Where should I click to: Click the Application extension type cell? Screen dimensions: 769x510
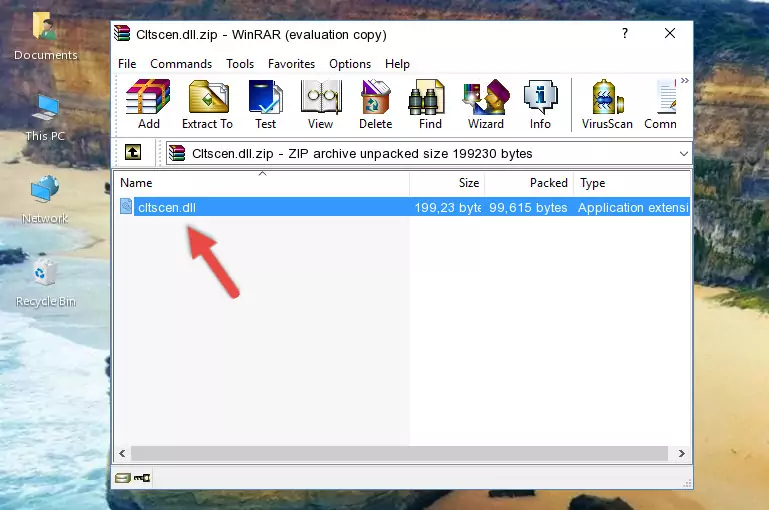click(633, 207)
